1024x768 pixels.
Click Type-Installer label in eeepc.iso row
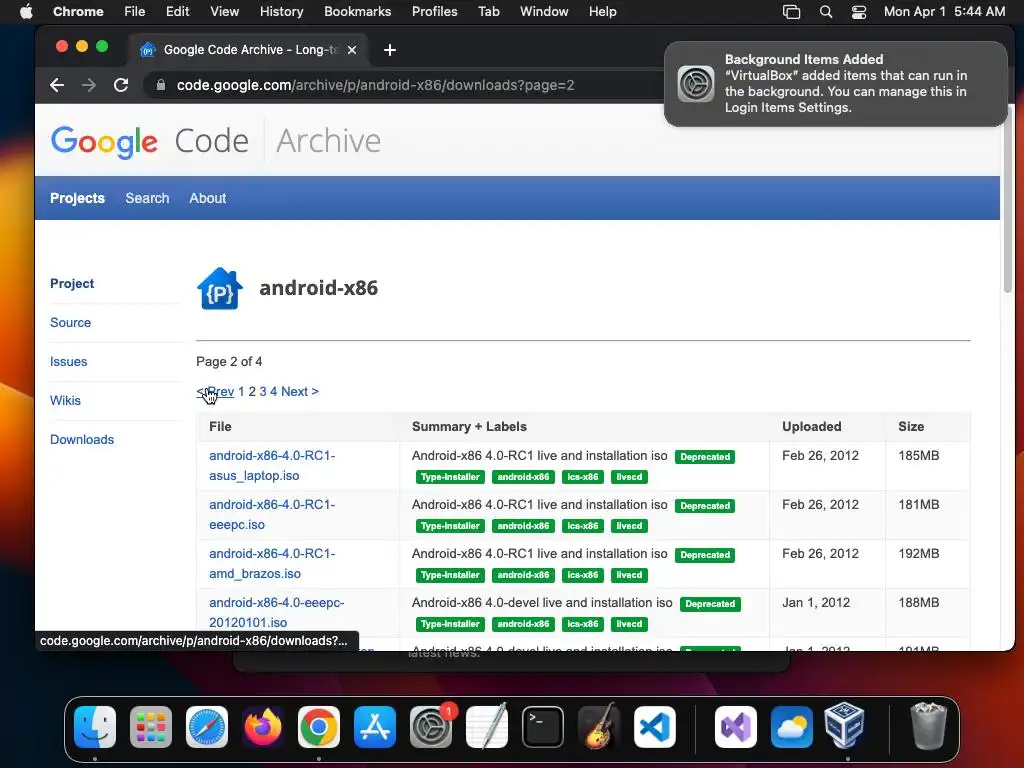pos(450,526)
